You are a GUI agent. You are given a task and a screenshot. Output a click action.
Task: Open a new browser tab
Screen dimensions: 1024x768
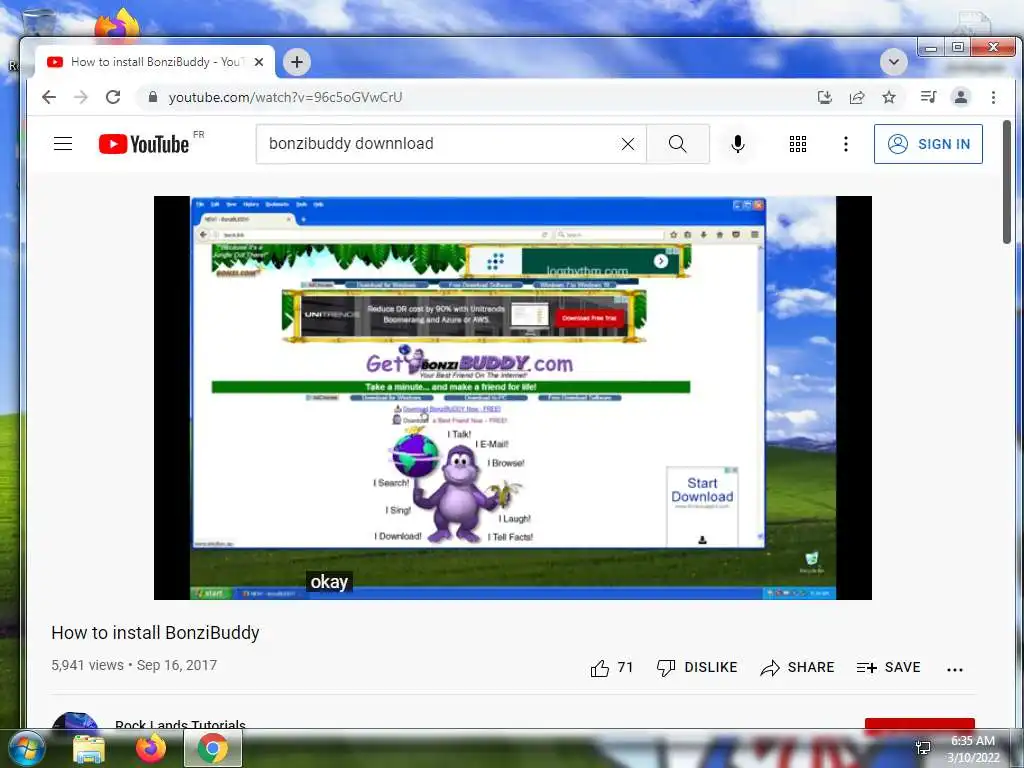tap(296, 62)
